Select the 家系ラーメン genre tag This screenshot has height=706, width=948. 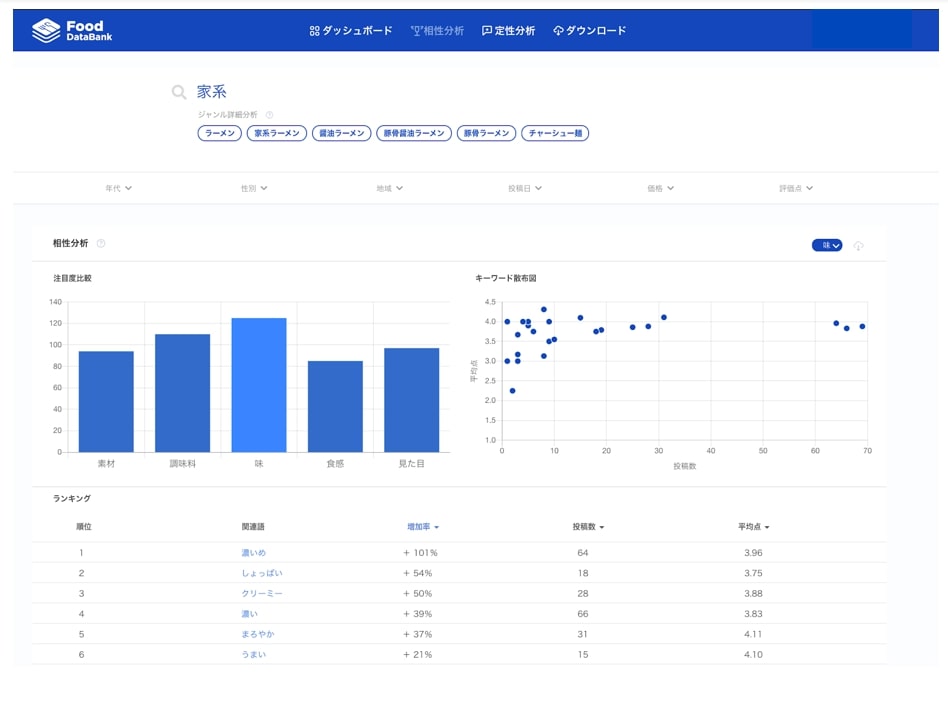277,133
